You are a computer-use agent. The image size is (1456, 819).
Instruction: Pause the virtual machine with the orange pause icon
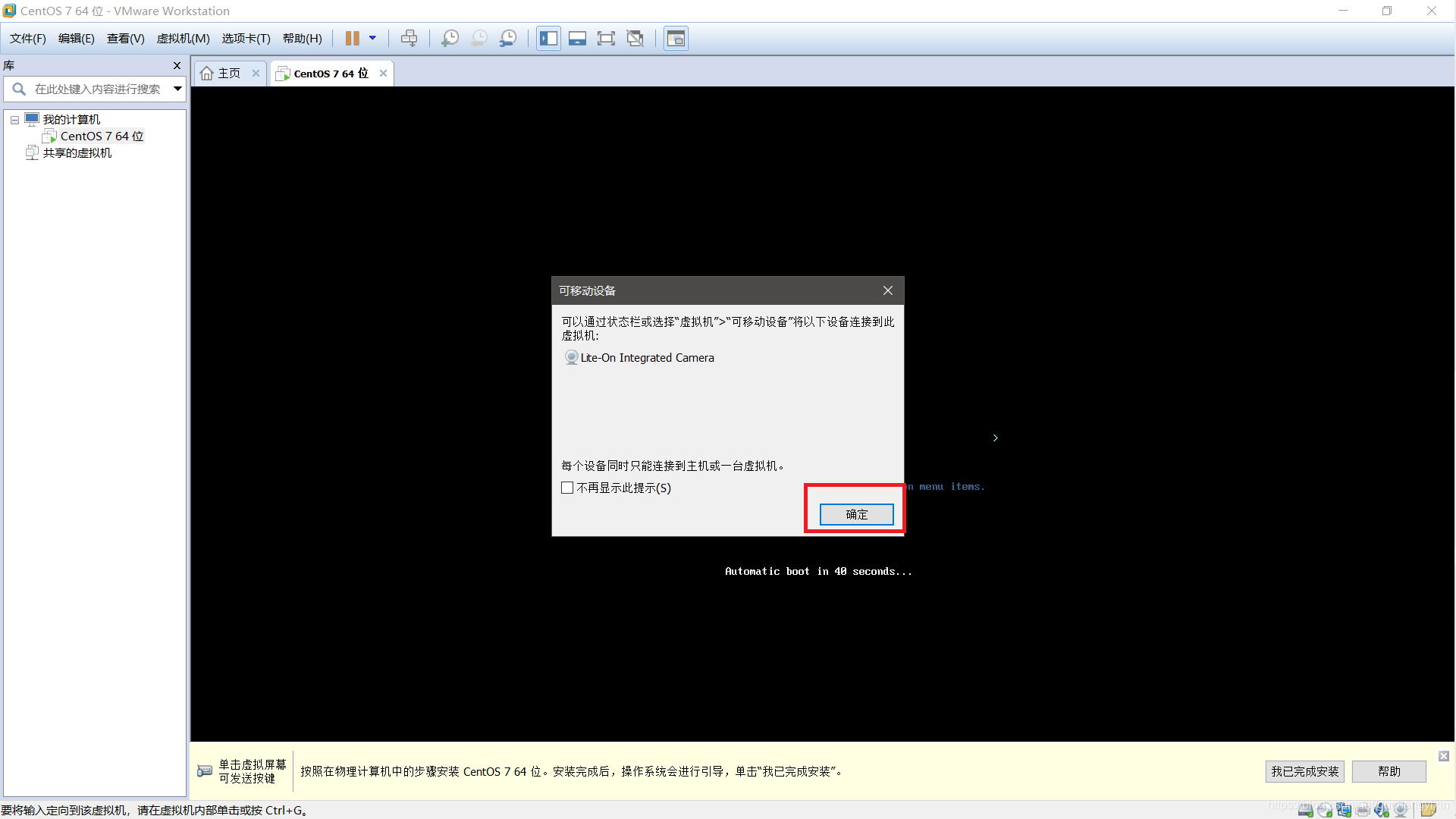click(x=353, y=39)
